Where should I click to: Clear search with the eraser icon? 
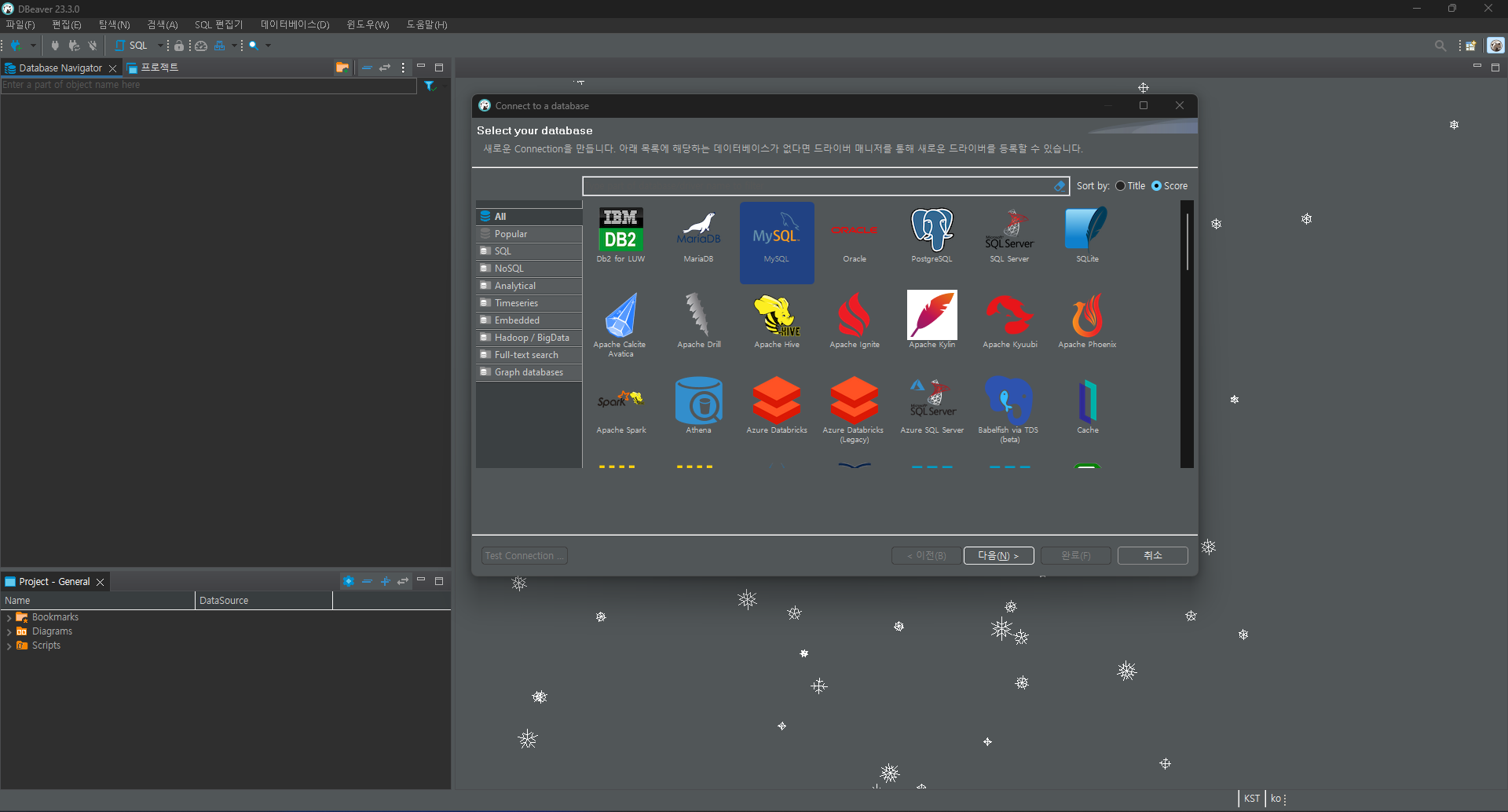pyautogui.click(x=1060, y=186)
